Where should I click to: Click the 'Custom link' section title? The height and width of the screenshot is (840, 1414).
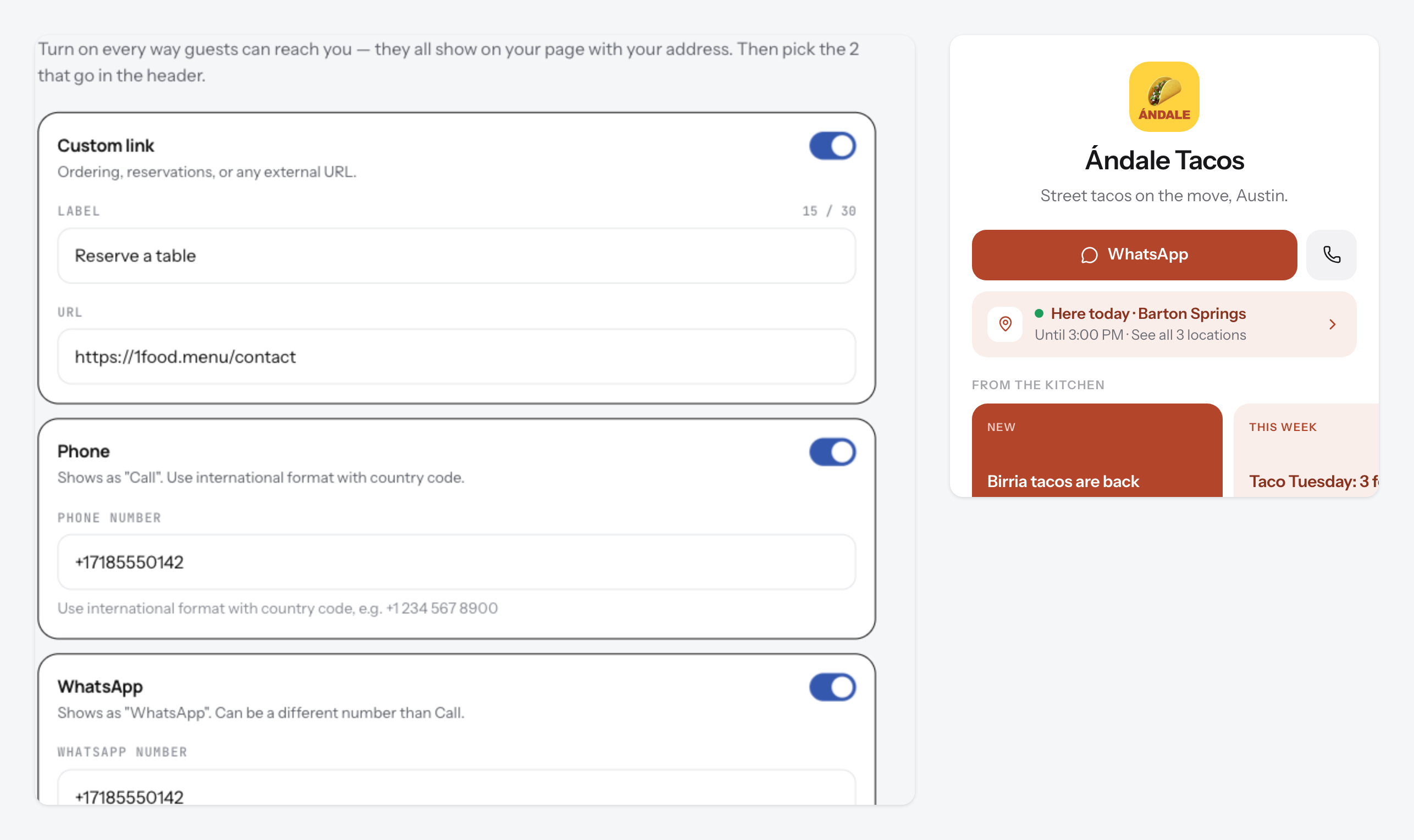[x=106, y=146]
